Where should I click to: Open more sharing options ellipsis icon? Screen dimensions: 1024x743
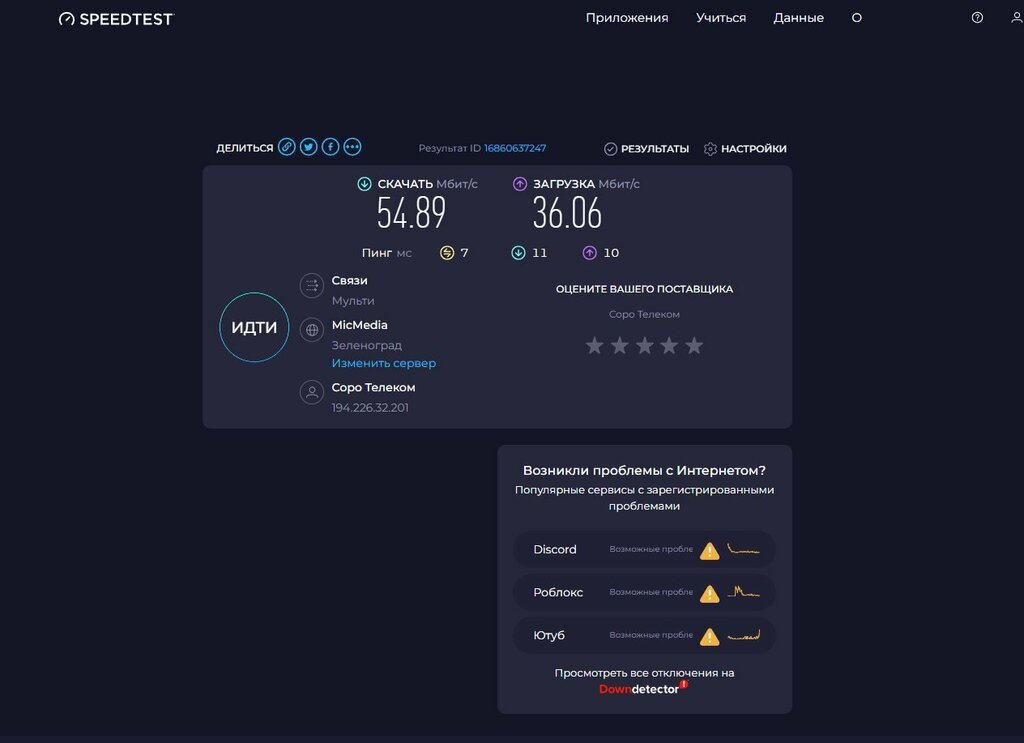pos(353,147)
